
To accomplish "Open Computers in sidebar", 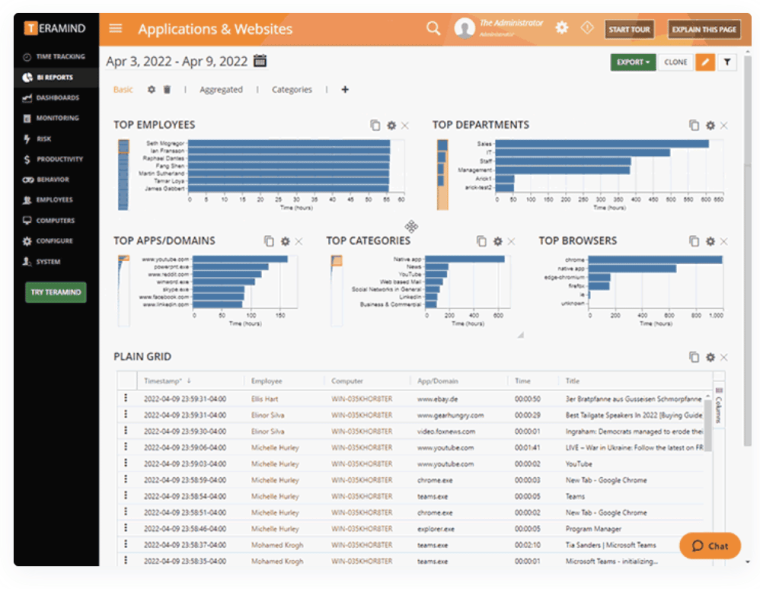I will click(x=56, y=221).
